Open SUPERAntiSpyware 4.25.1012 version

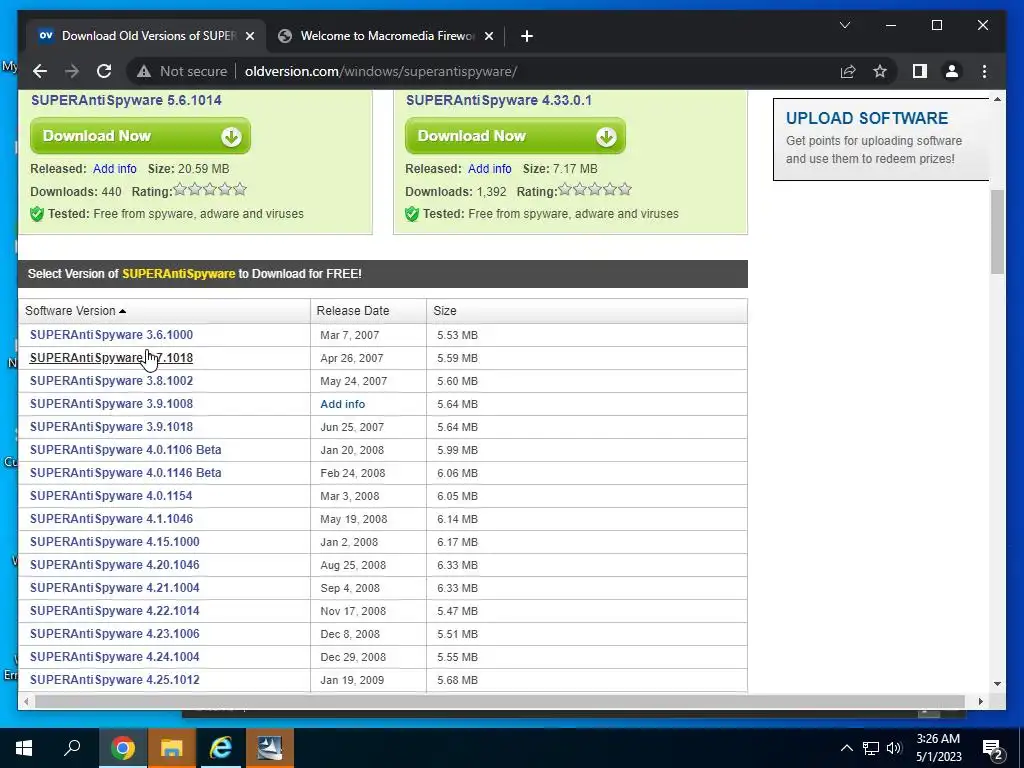click(x=114, y=680)
